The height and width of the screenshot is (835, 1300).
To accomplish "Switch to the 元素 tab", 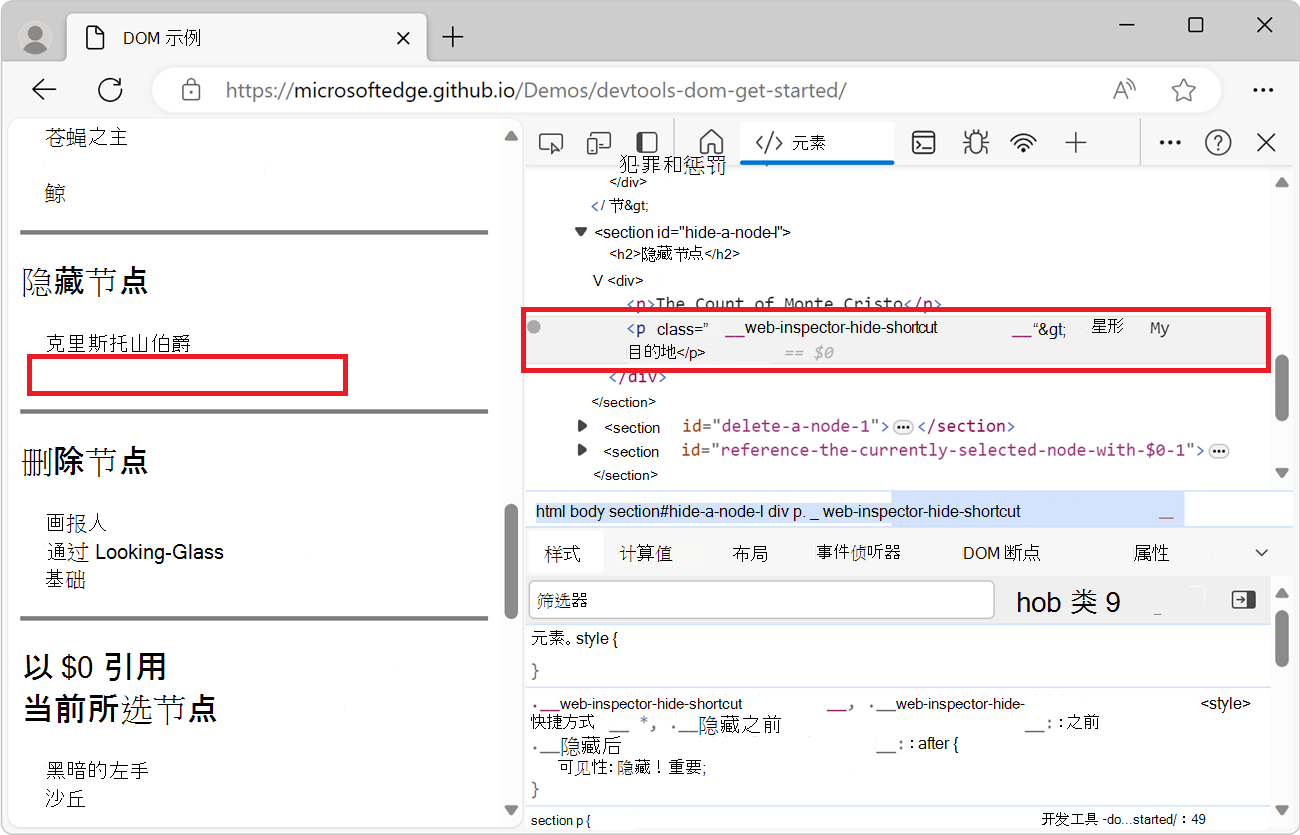I will tap(817, 143).
